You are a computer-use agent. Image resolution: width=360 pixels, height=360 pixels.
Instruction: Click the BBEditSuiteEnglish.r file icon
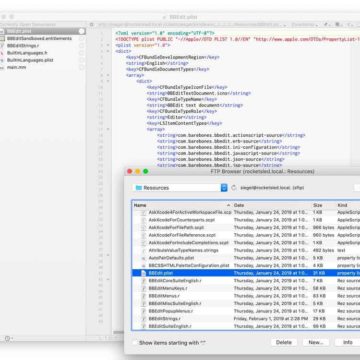tap(143, 326)
